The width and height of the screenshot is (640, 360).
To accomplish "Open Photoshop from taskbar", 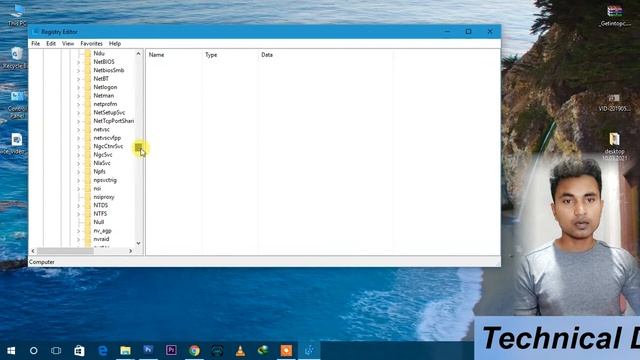I will tap(148, 350).
